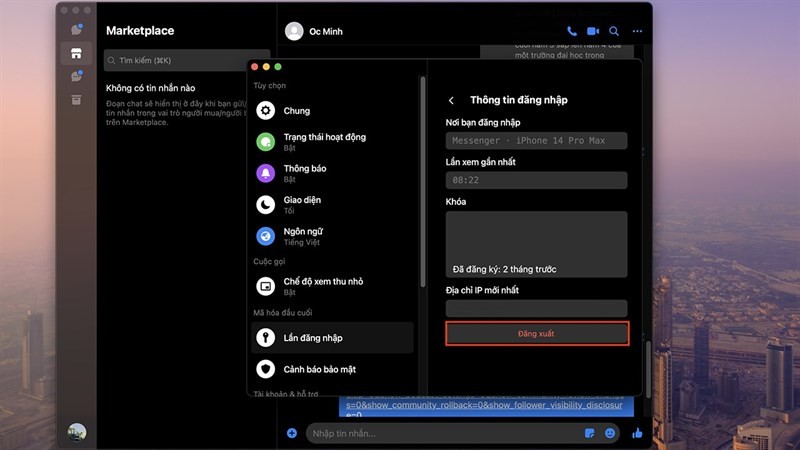
Task: Click the Đăng xuất logout button
Action: tap(537, 334)
